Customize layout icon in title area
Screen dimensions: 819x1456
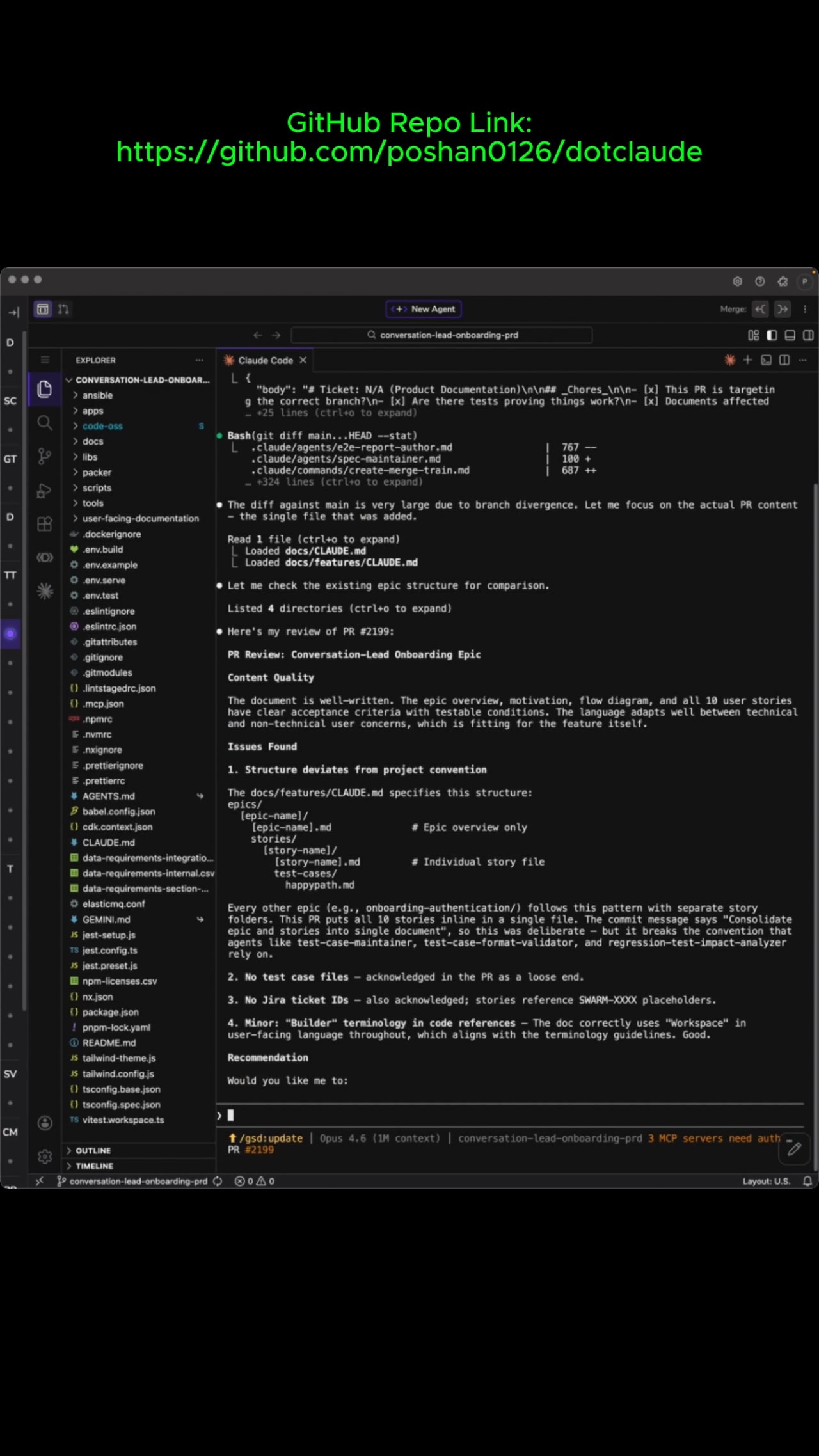(753, 335)
